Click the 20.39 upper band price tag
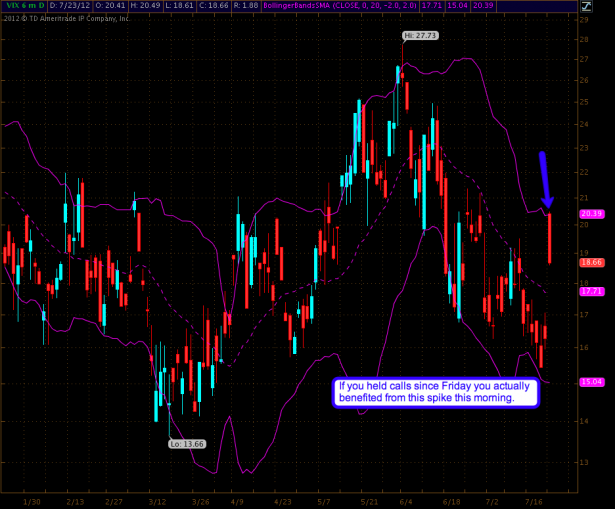 point(590,213)
